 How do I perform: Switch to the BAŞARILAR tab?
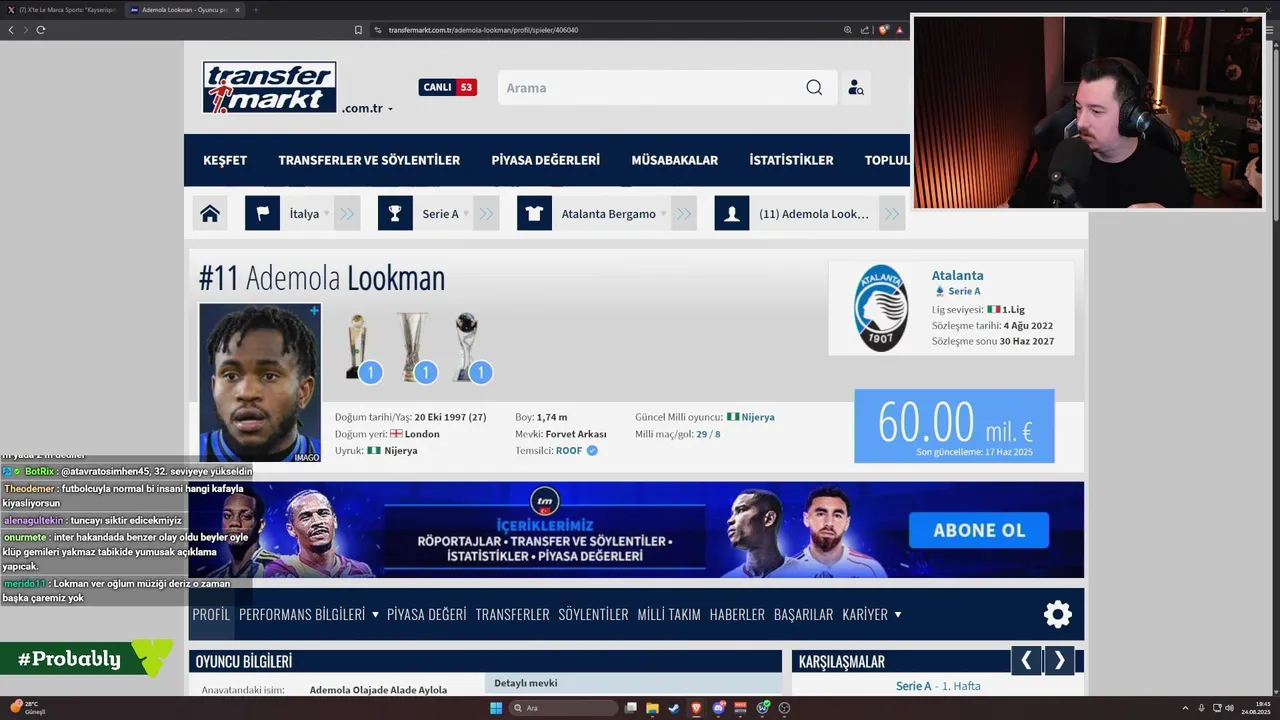(803, 614)
